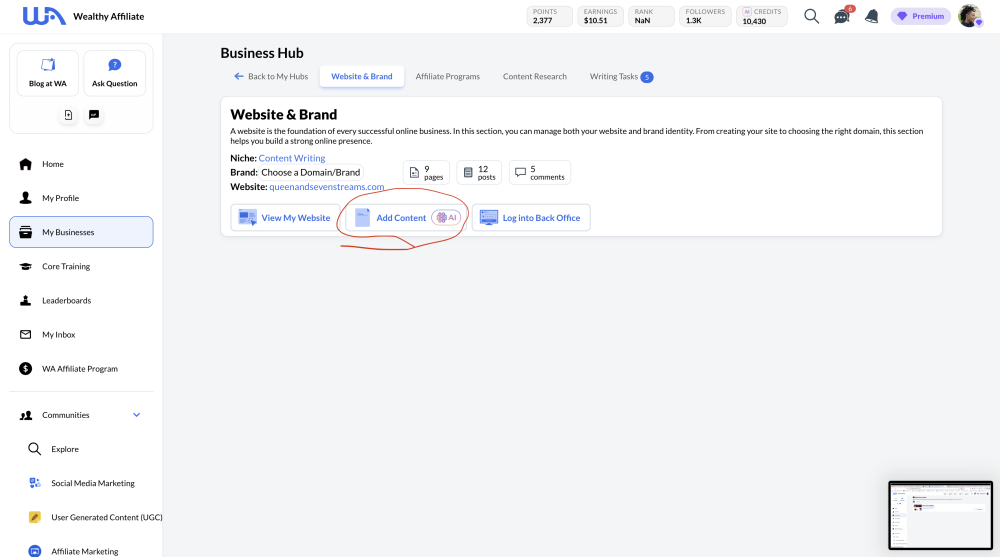This screenshot has width=1000, height=557.
Task: Open Affiliate Marketing community
Action: [x=86, y=551]
